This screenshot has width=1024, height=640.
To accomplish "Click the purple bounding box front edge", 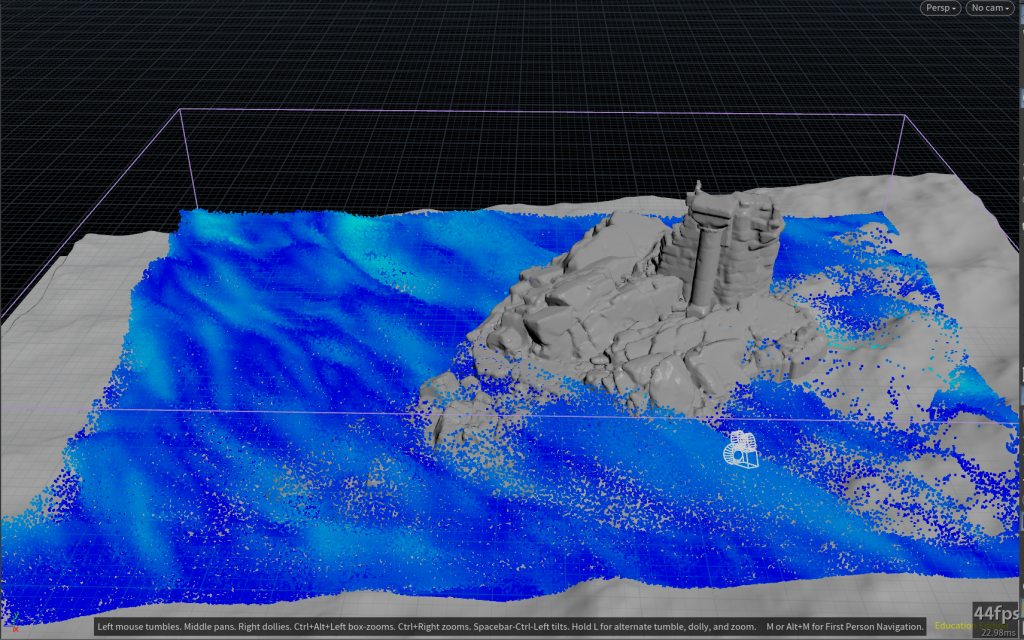I will 300,411.
